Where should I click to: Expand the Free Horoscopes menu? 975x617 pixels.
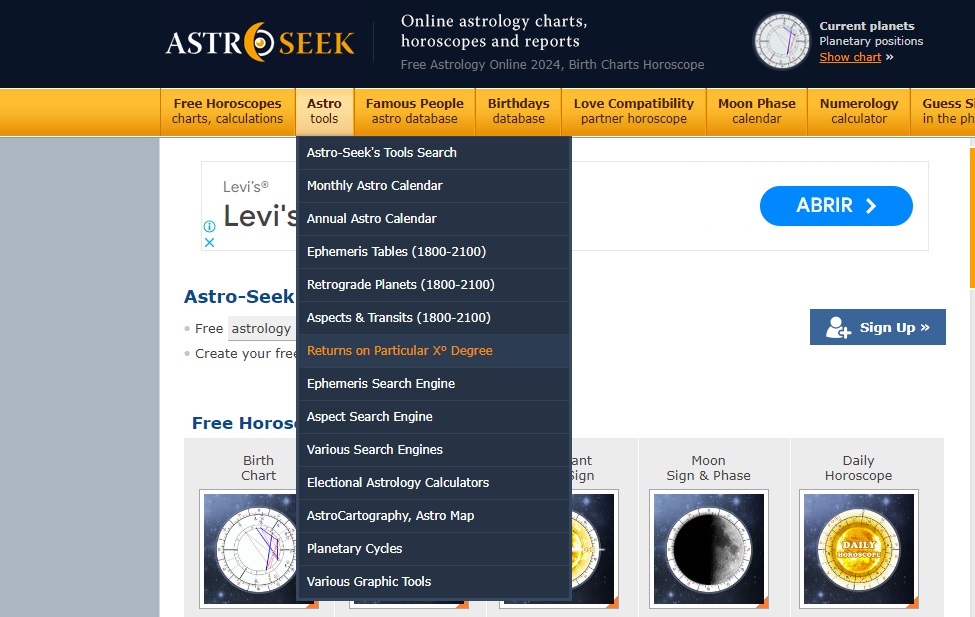[228, 111]
